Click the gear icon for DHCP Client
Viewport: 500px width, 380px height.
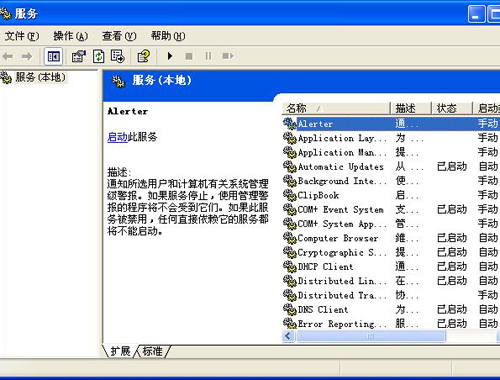tap(290, 267)
